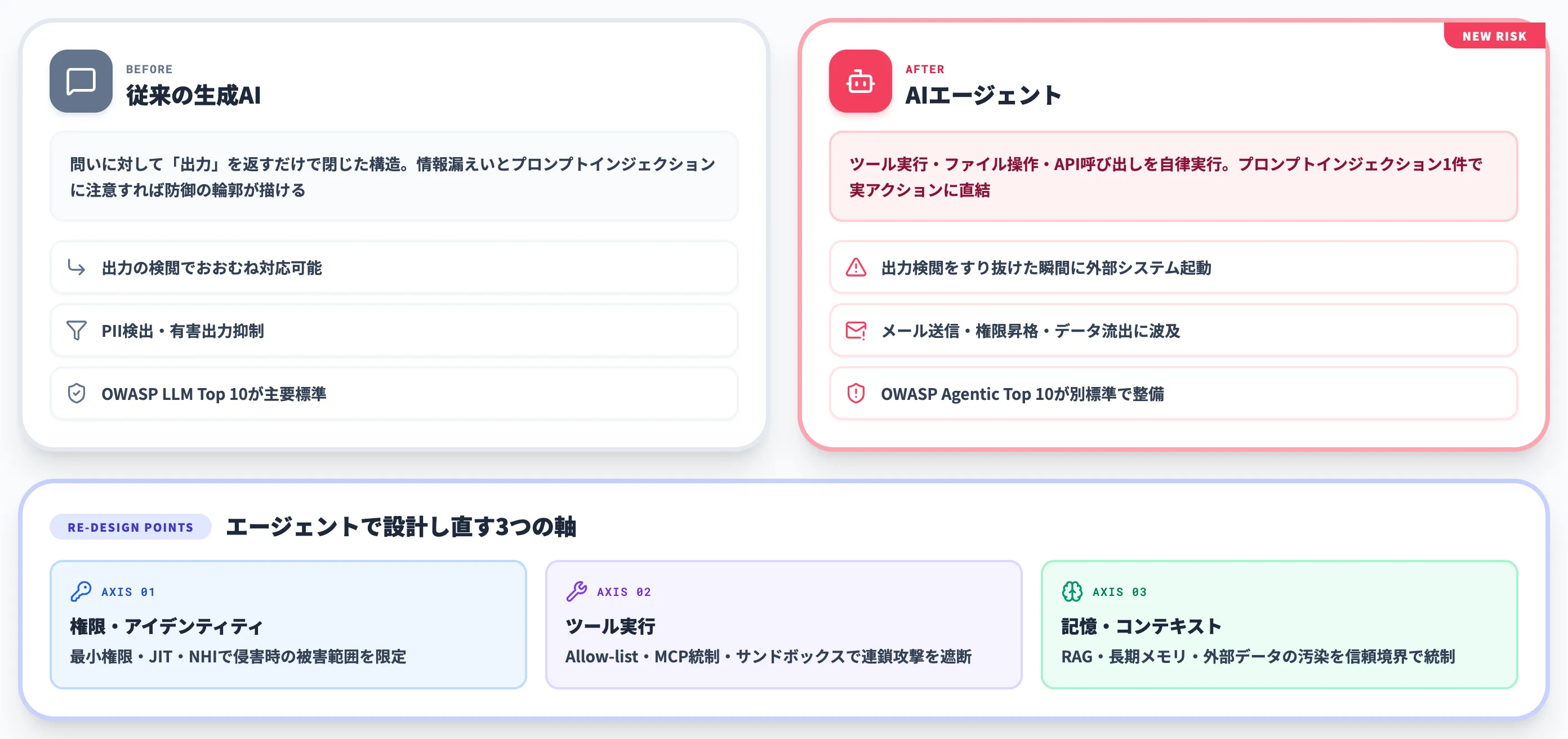
Task: Click the shield check icon by OWASP LLM Top 10
Action: 76,393
